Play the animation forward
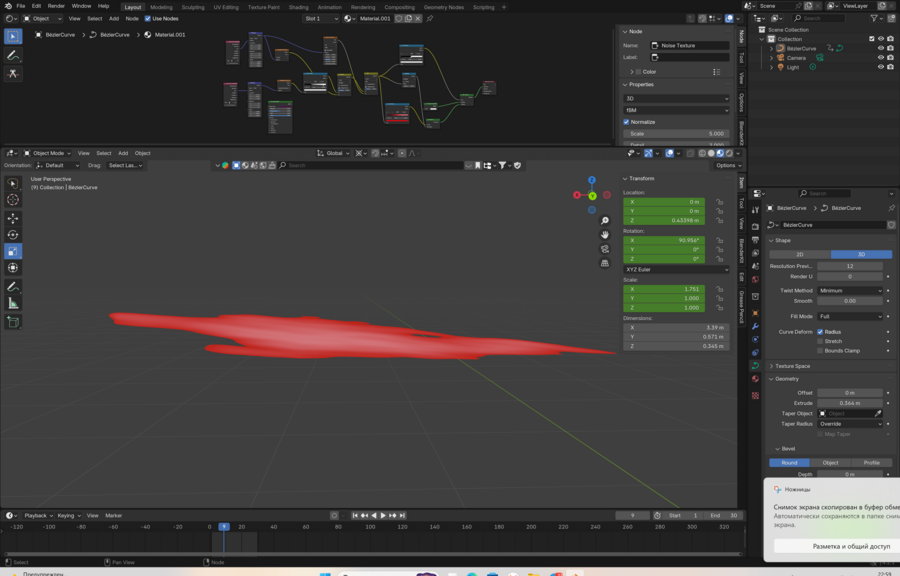Image resolution: width=900 pixels, height=576 pixels. pyautogui.click(x=383, y=516)
